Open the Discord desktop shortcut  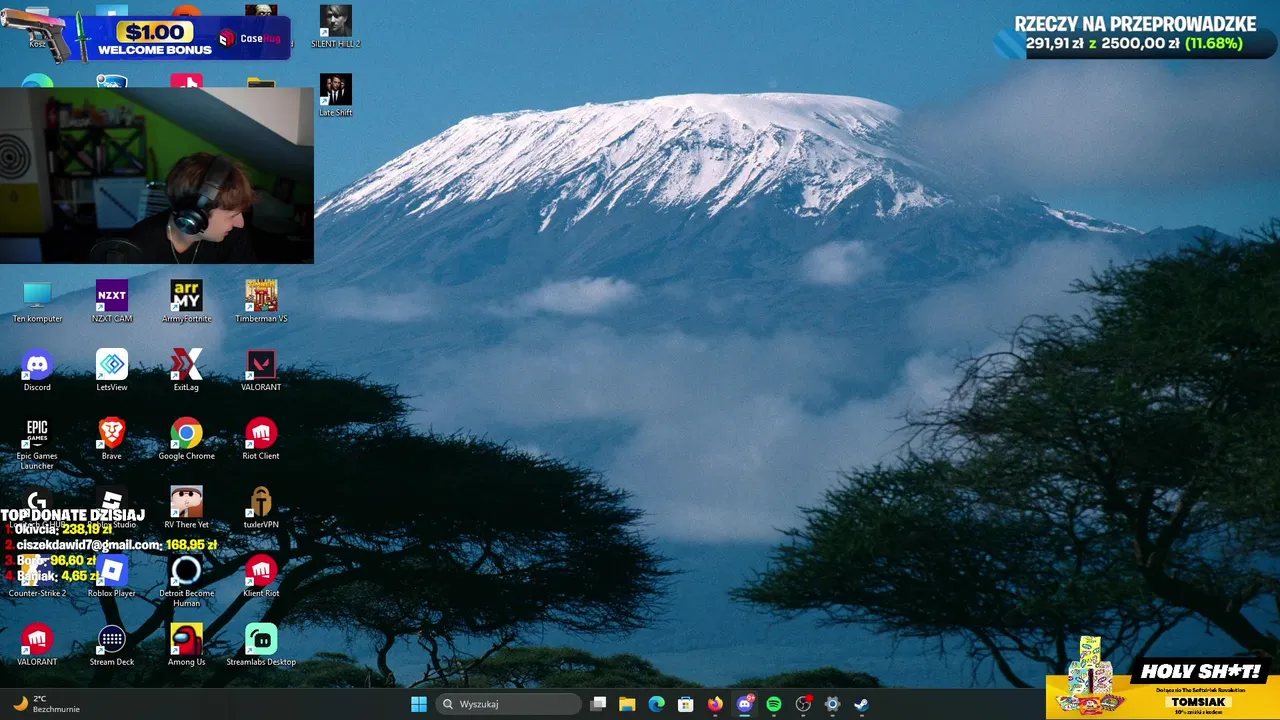[37, 370]
